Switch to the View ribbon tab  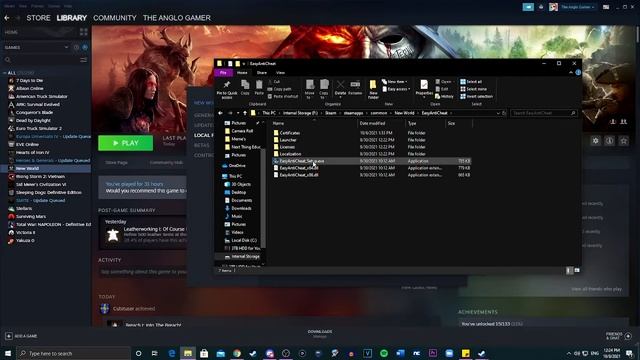point(280,73)
